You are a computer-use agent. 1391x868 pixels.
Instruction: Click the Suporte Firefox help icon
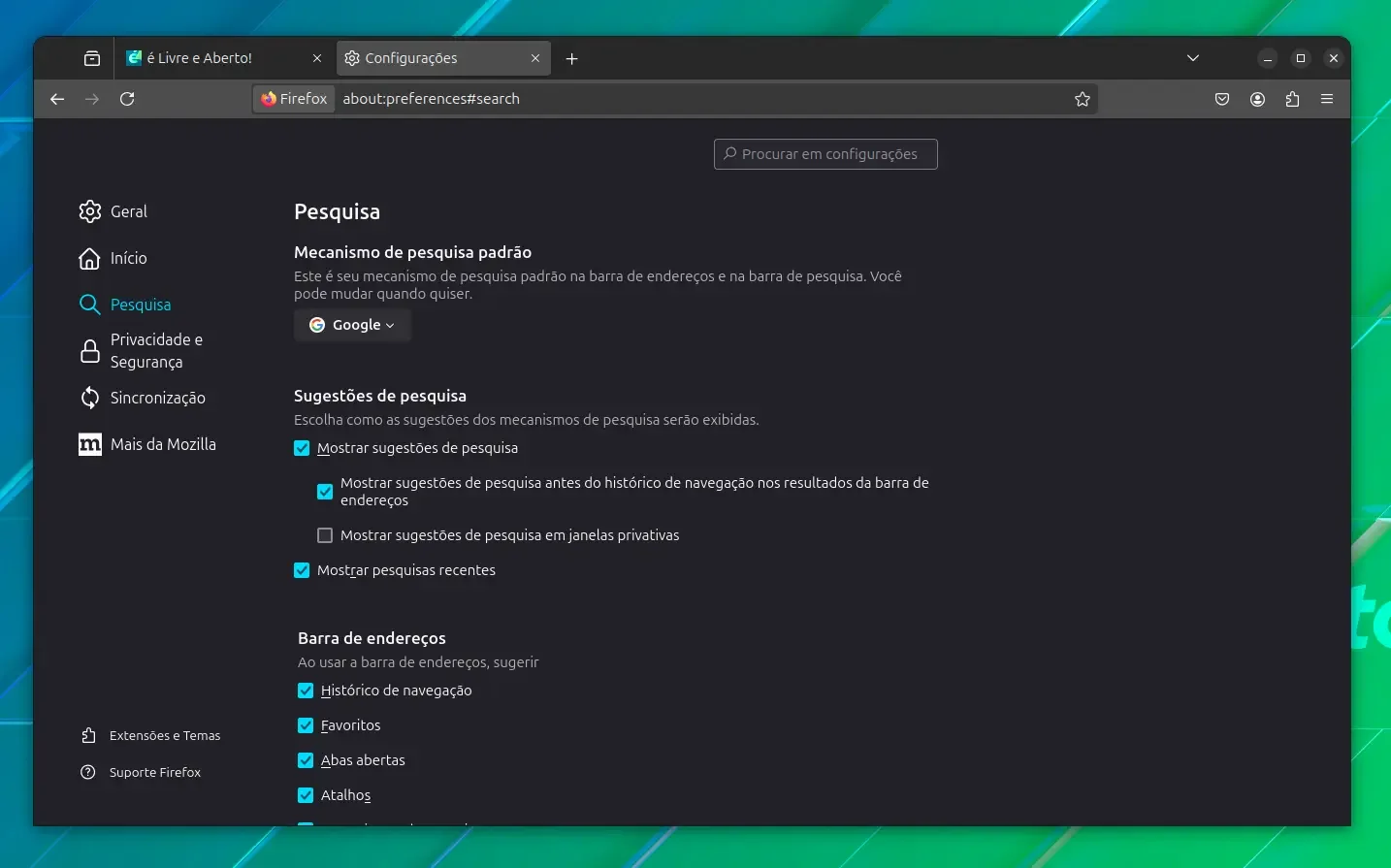(x=88, y=772)
